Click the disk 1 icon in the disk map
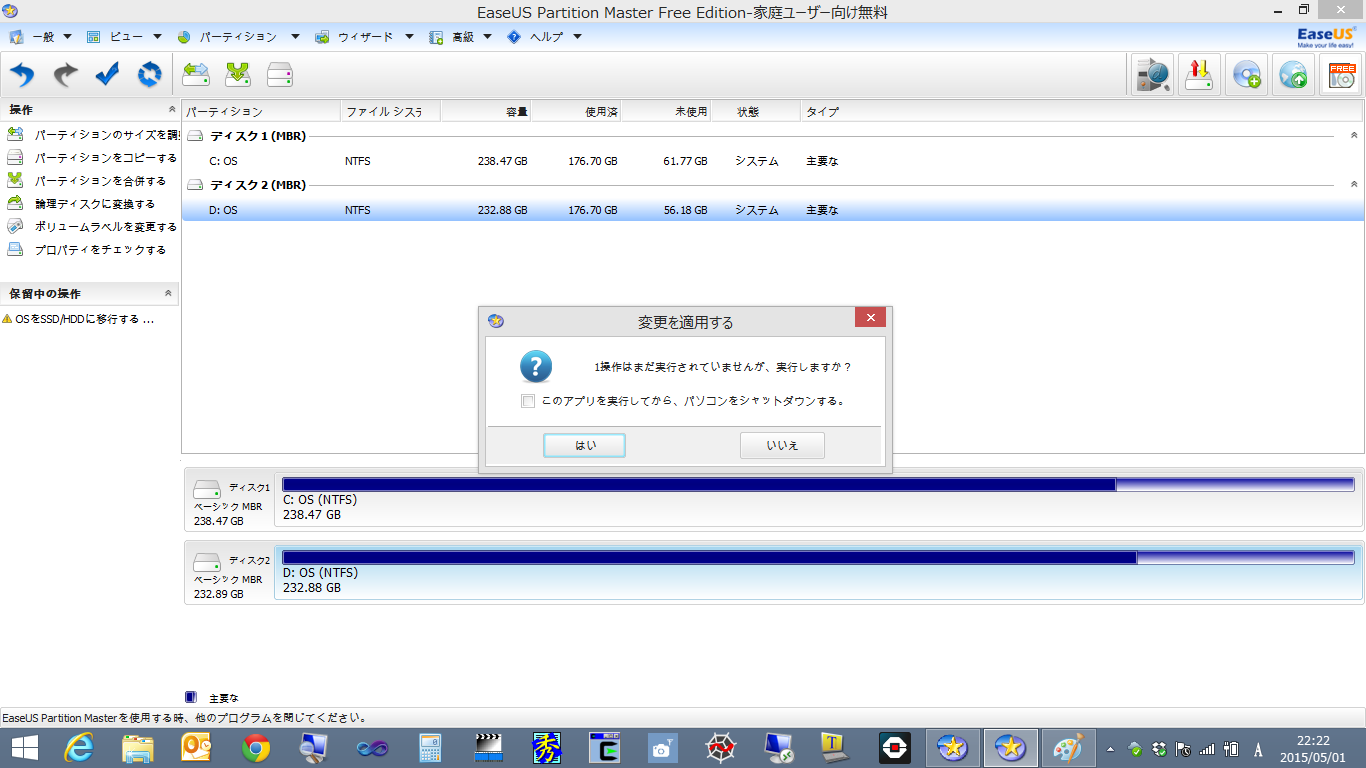Screen dimensions: 1366x768 [x=207, y=490]
